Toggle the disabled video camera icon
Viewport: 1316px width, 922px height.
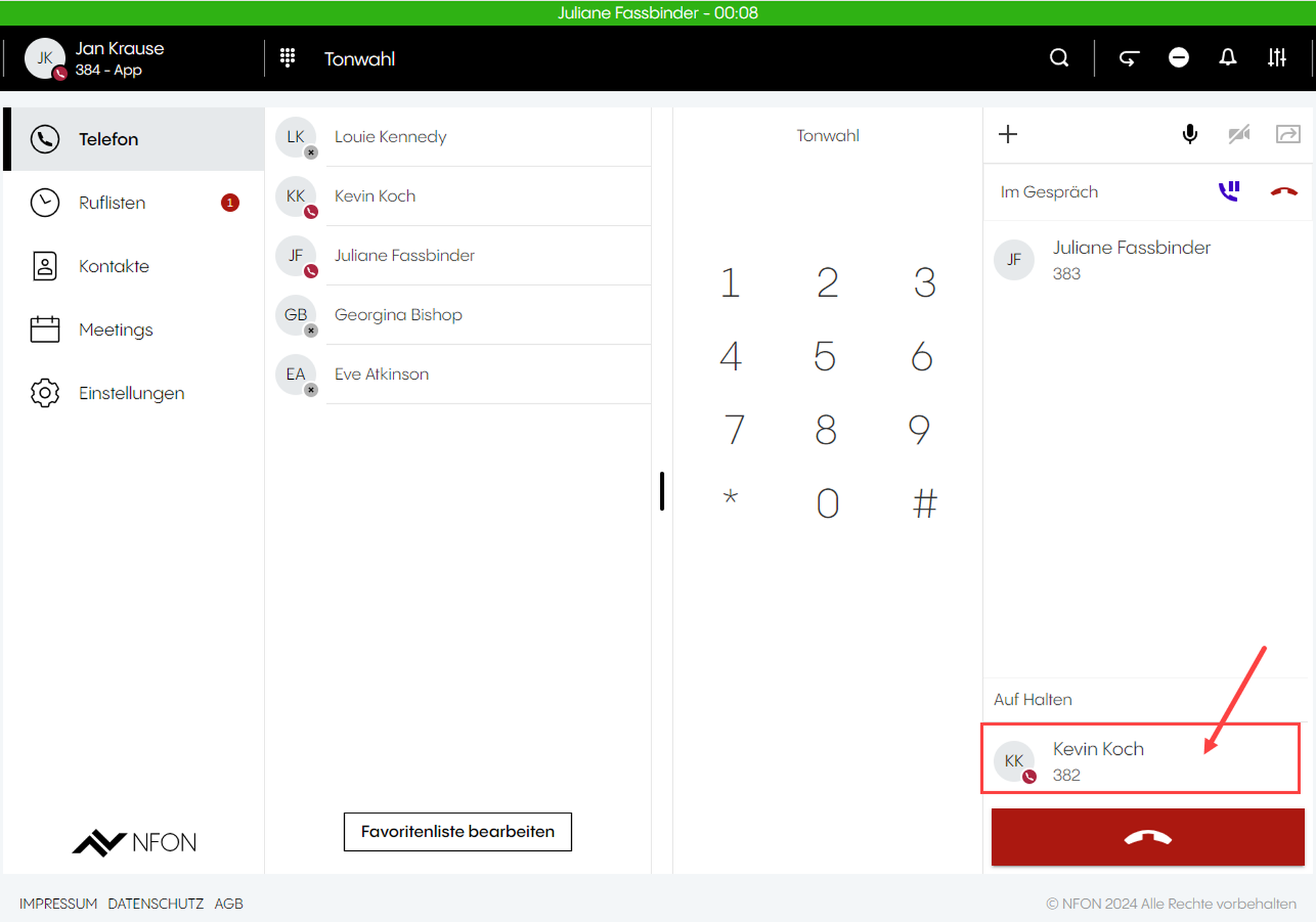[1239, 134]
